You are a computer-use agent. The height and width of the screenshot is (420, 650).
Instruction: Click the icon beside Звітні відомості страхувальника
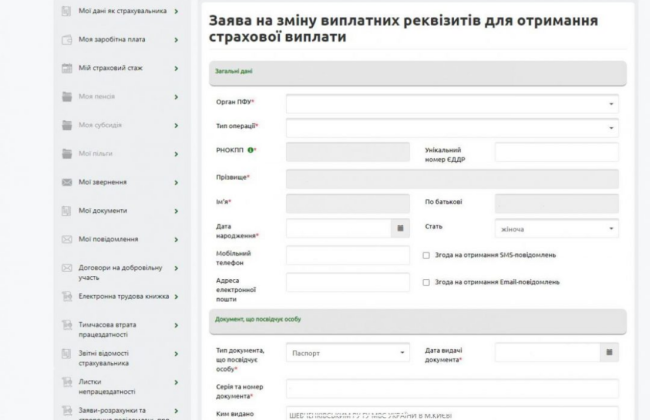pos(66,354)
